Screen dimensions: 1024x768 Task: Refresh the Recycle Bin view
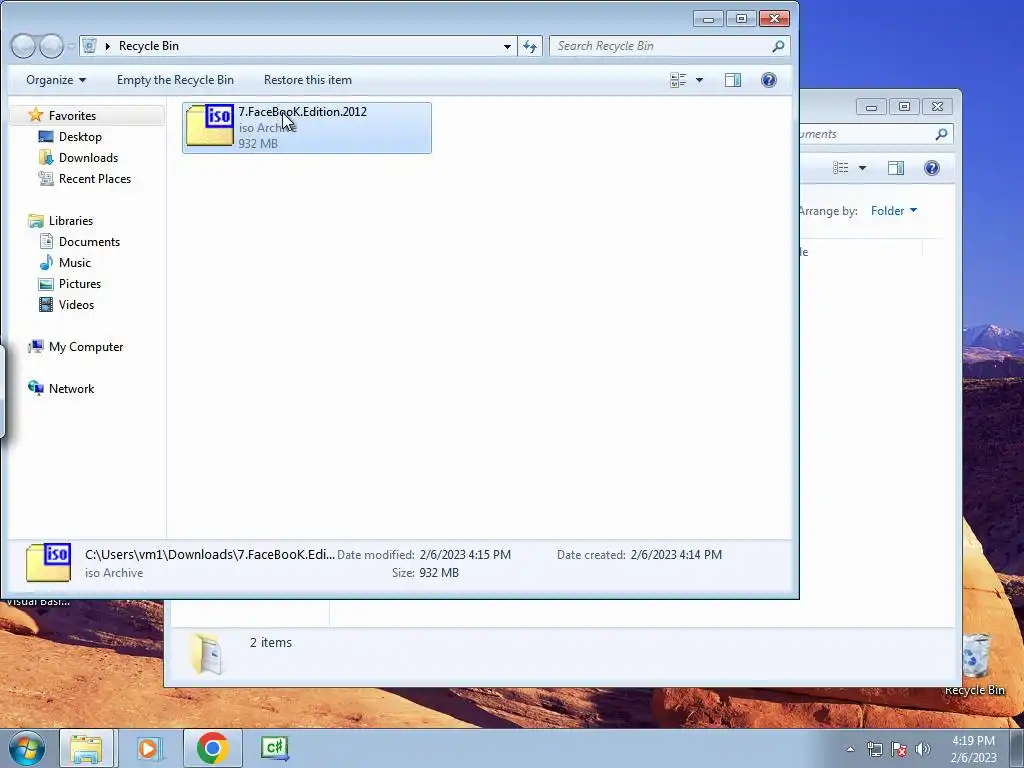click(530, 46)
